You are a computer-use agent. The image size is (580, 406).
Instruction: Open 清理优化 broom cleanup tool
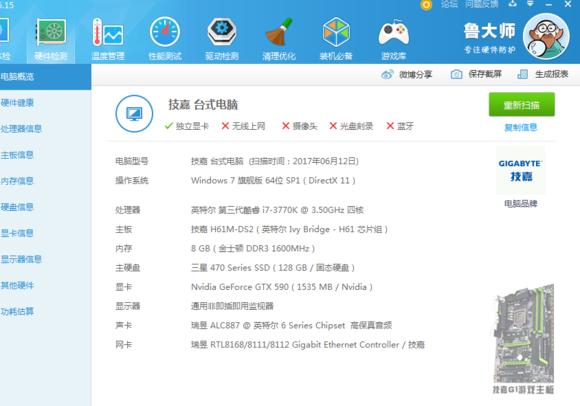tap(279, 39)
